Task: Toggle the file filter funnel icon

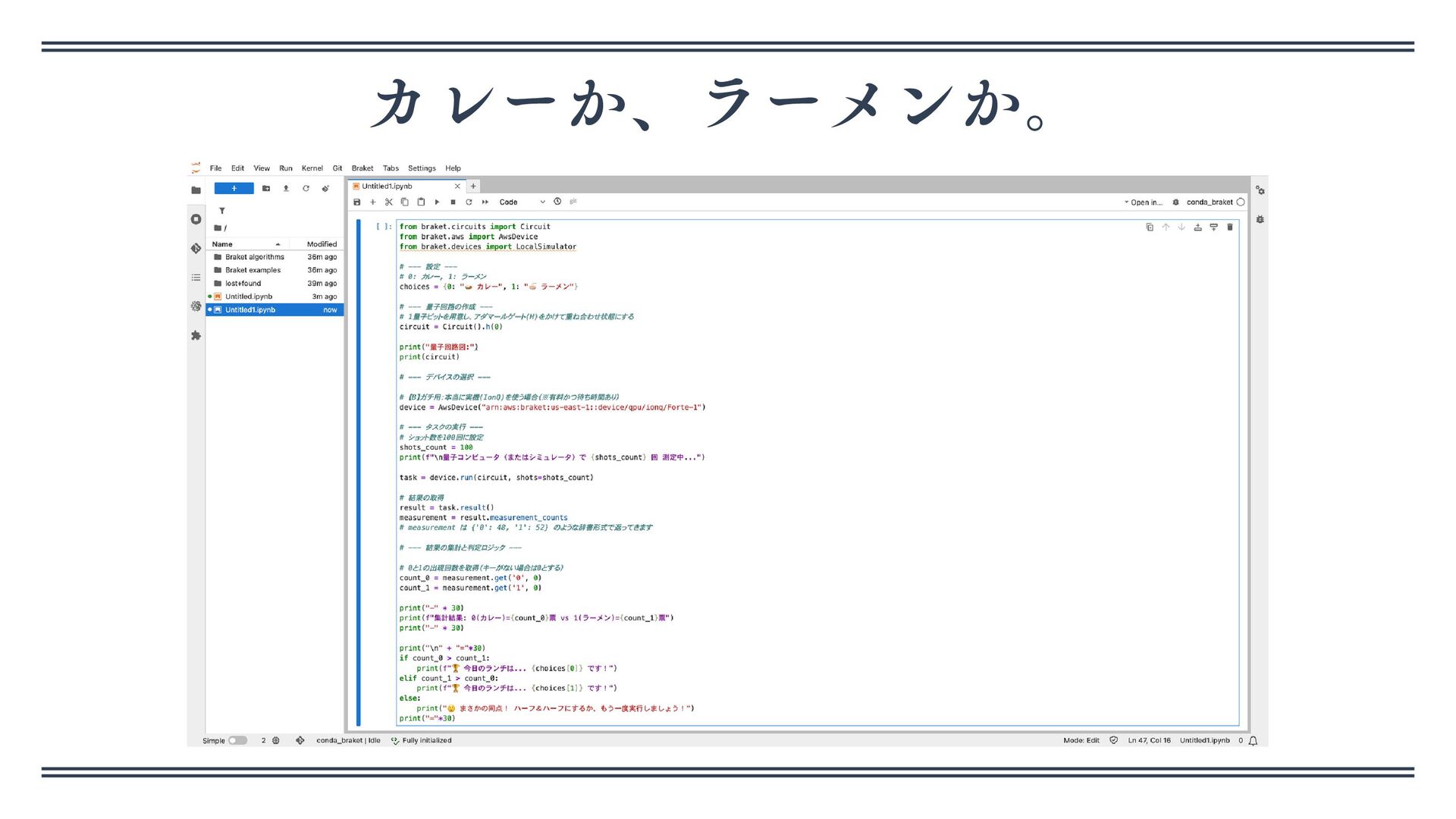Action: tap(221, 211)
